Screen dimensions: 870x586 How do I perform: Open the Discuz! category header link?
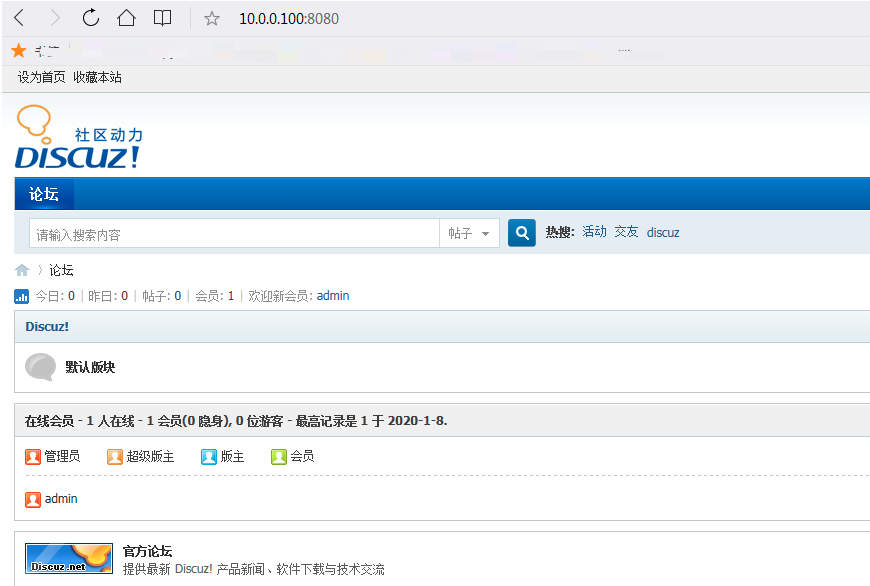click(x=47, y=326)
